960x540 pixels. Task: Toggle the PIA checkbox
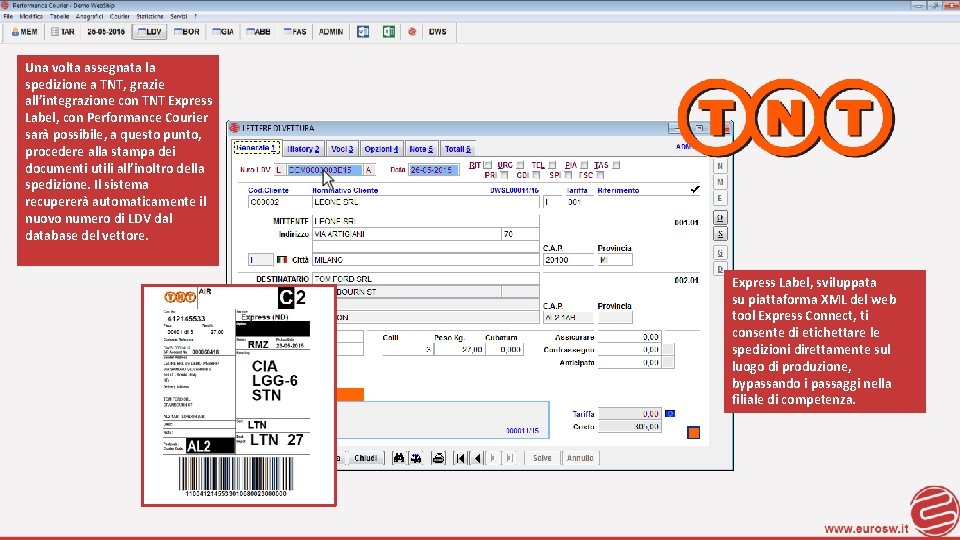[x=584, y=165]
